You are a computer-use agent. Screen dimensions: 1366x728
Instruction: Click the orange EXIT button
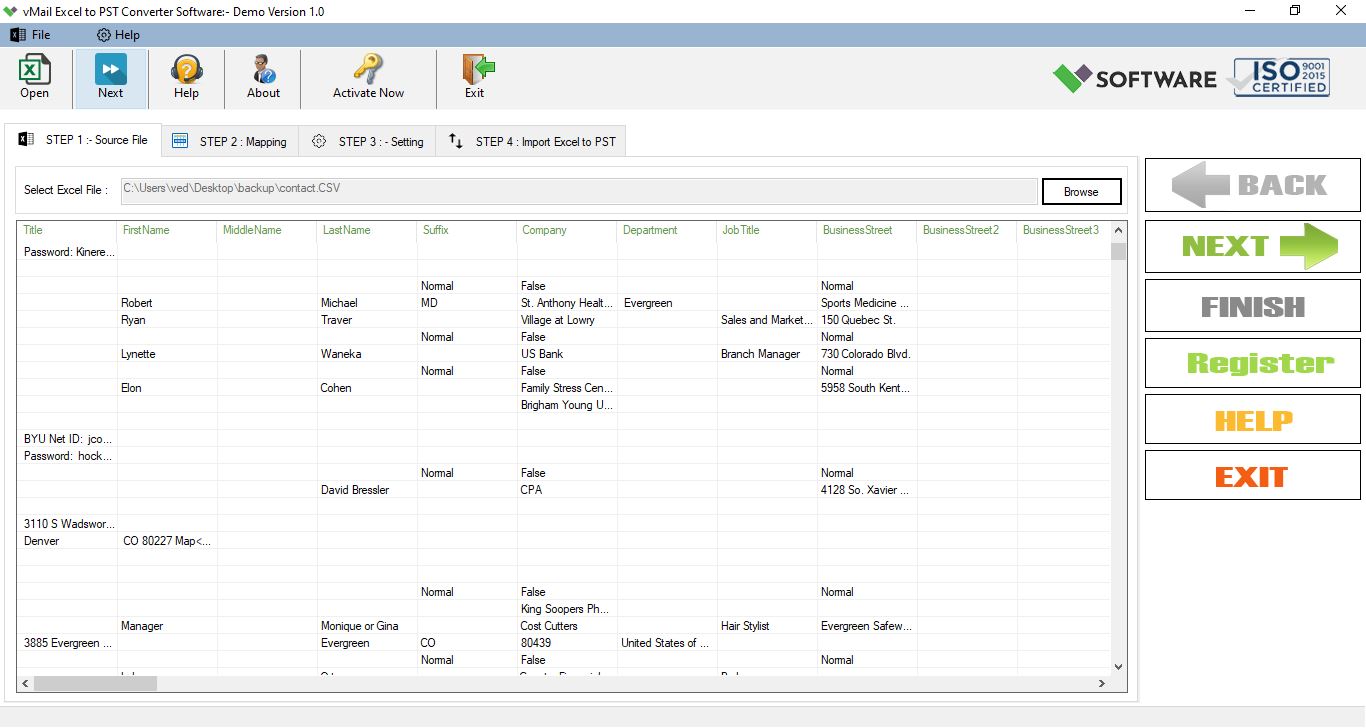(x=1252, y=476)
